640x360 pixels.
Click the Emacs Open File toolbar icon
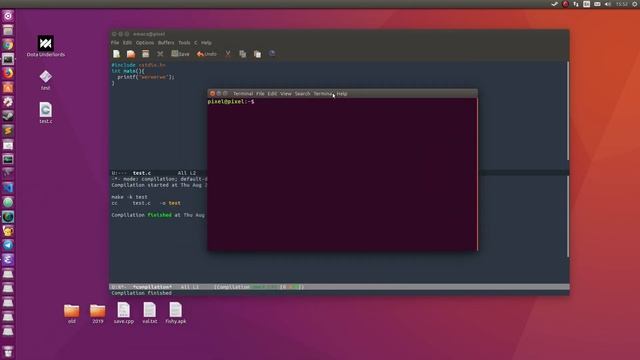(131, 54)
